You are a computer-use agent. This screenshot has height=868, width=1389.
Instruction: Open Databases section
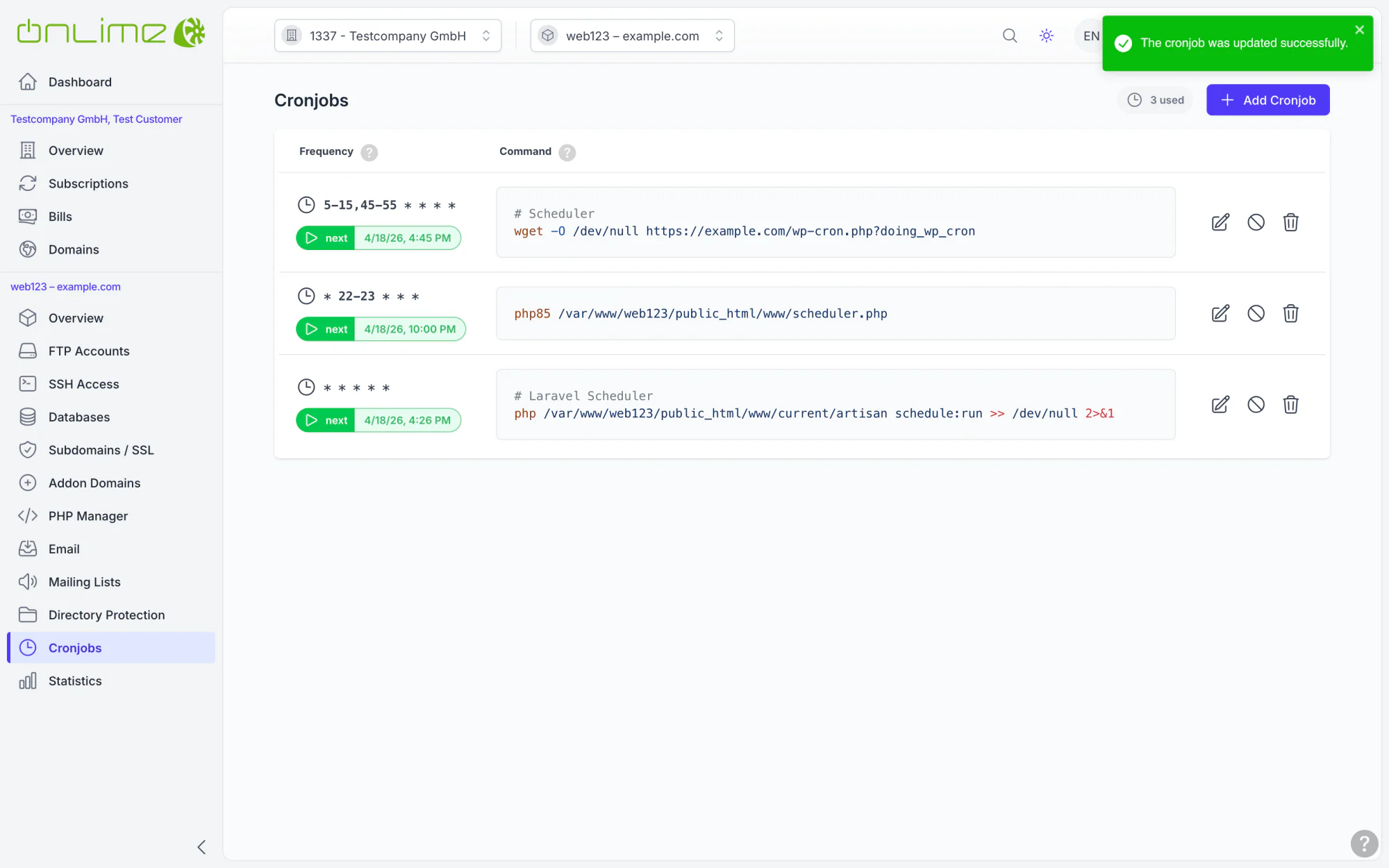[x=111, y=417]
